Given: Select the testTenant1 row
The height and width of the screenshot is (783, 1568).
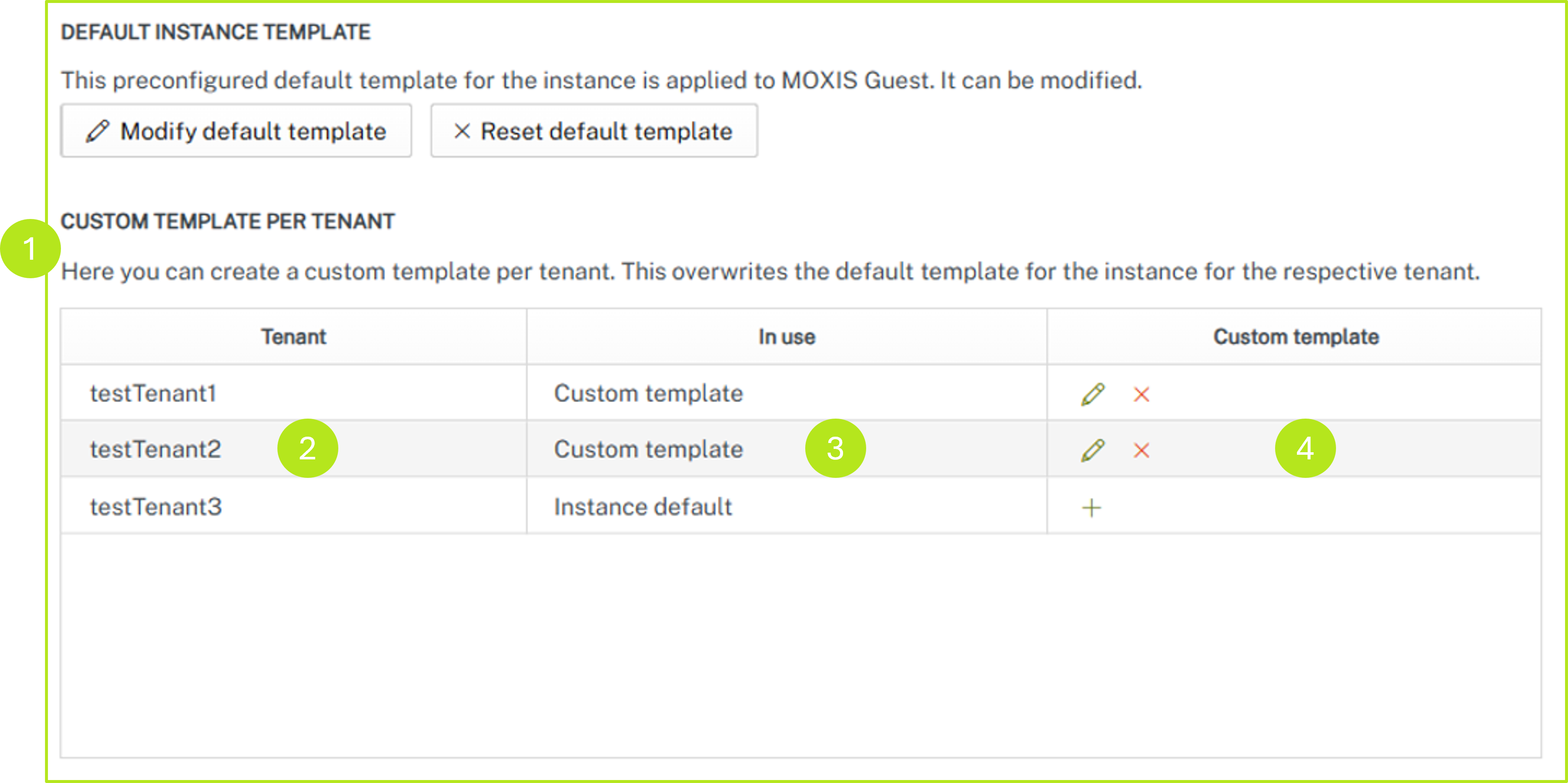Looking at the screenshot, I should pyautogui.click(x=154, y=393).
